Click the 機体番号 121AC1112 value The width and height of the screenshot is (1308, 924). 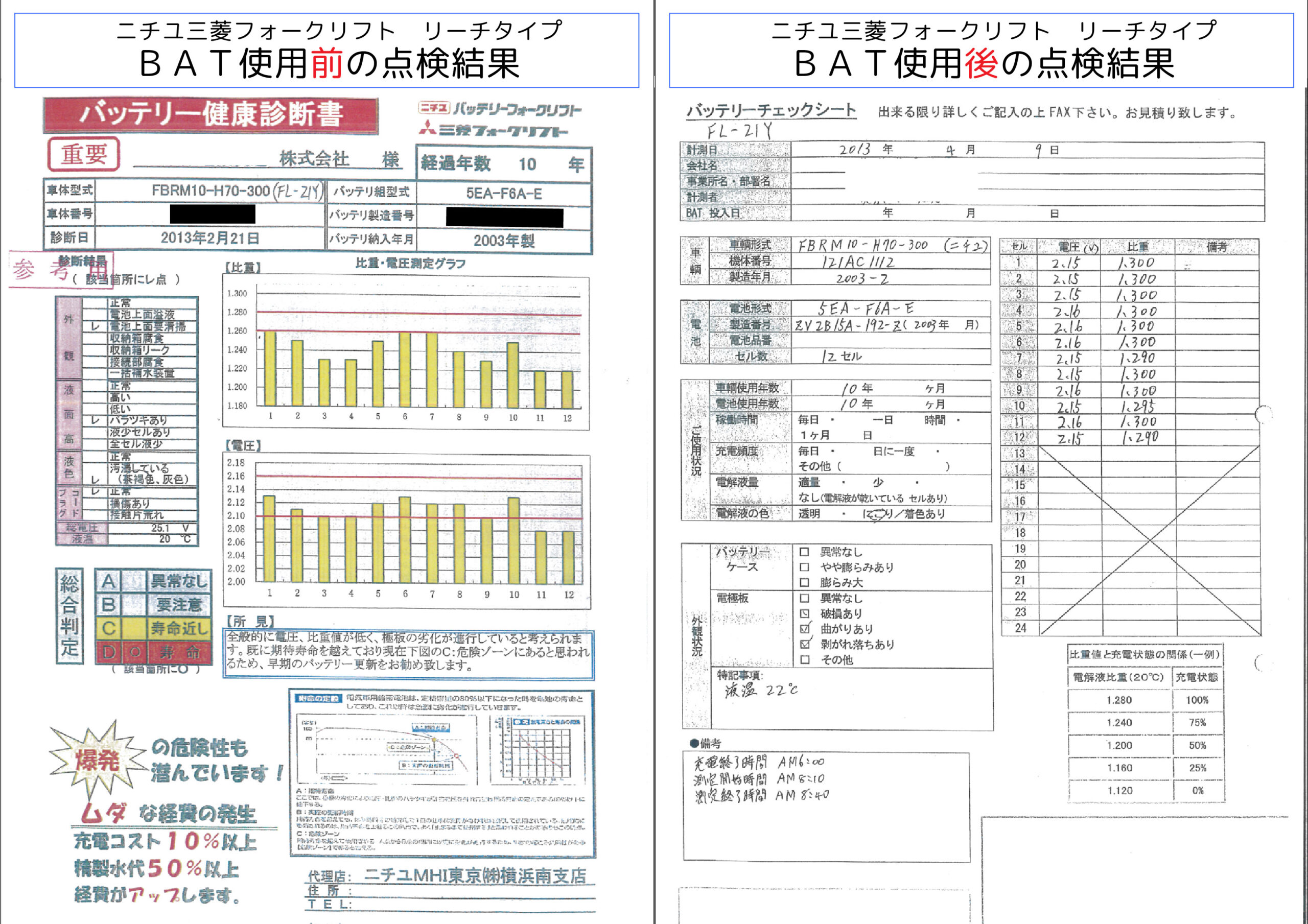pos(858,262)
